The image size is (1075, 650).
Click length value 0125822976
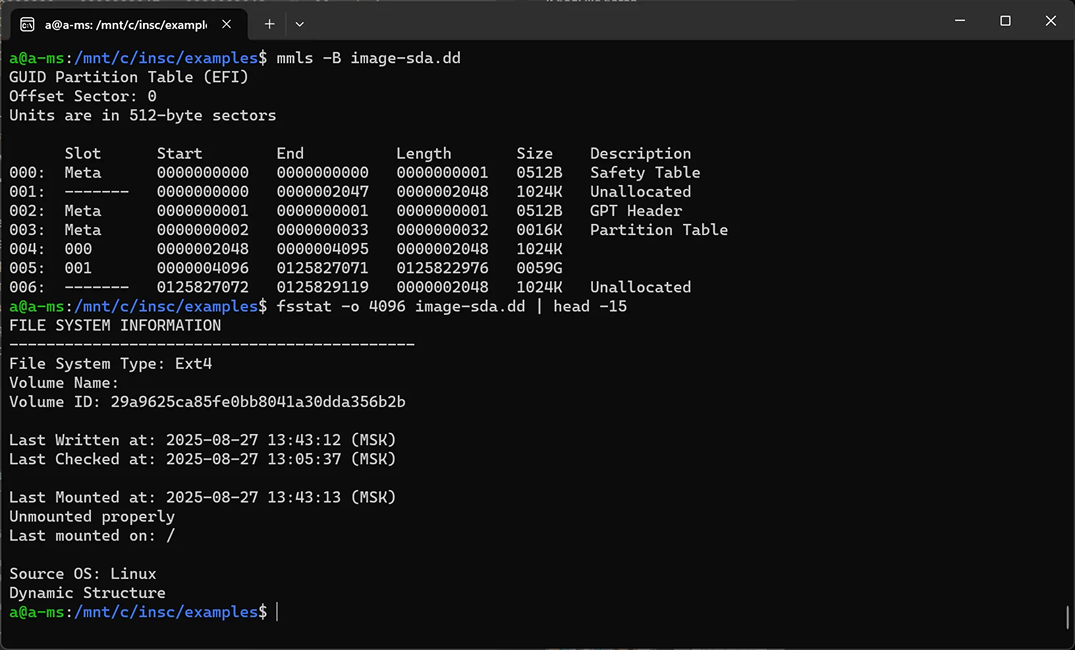[442, 268]
